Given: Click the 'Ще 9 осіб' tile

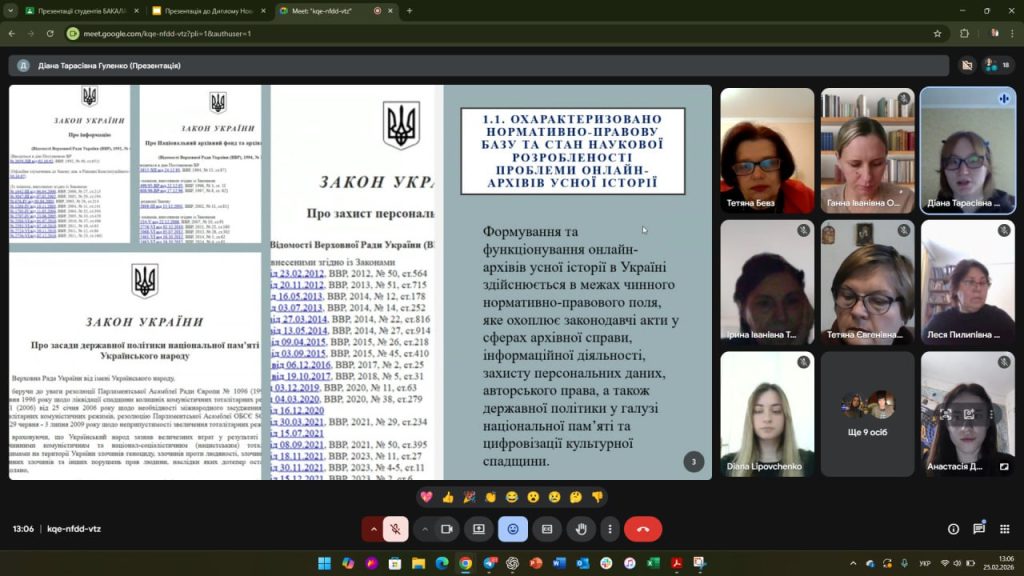Looking at the screenshot, I should click(867, 413).
